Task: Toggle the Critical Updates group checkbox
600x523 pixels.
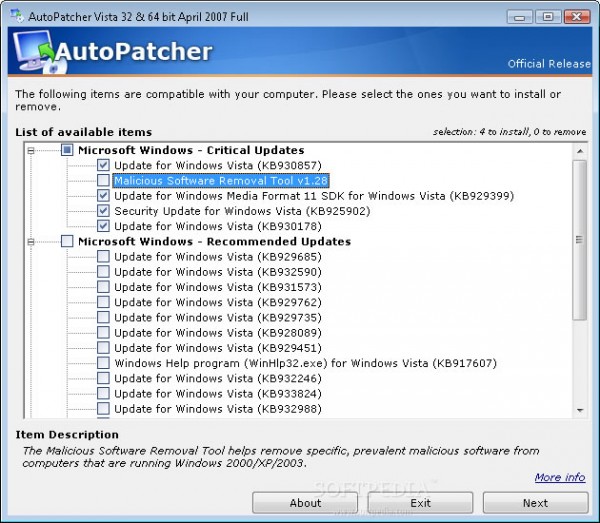Action: (x=67, y=150)
